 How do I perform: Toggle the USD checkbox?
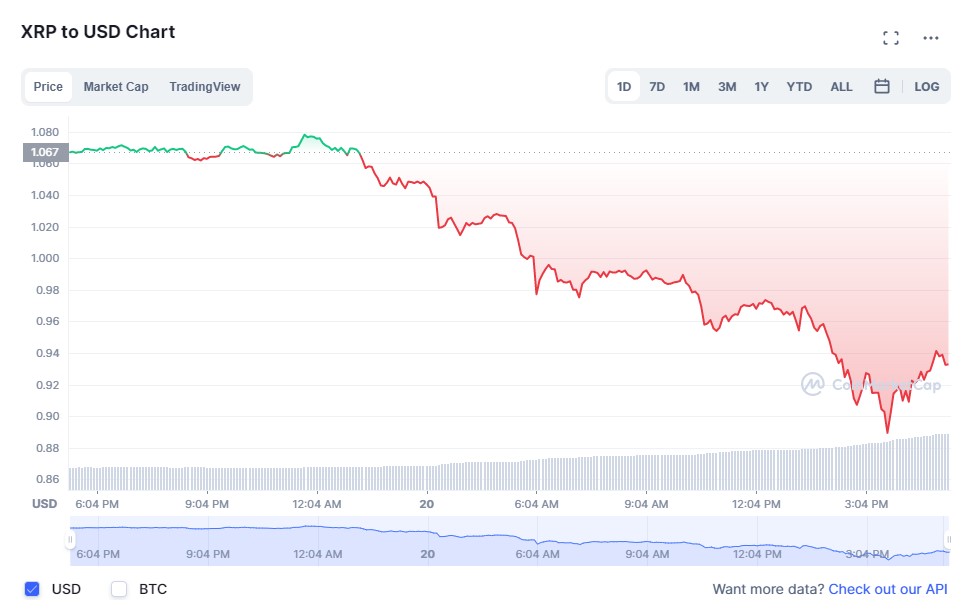click(33, 589)
